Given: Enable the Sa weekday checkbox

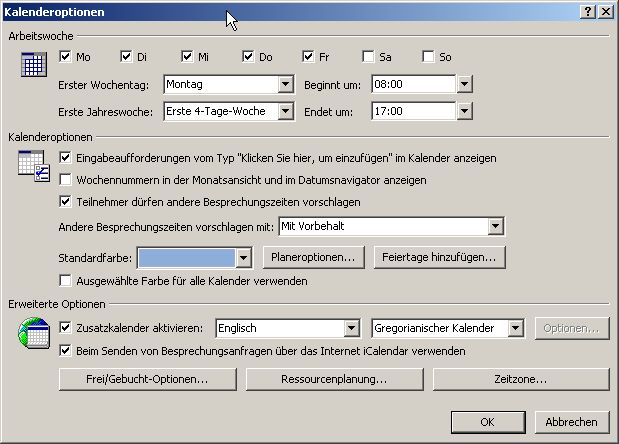Looking at the screenshot, I should 369,57.
